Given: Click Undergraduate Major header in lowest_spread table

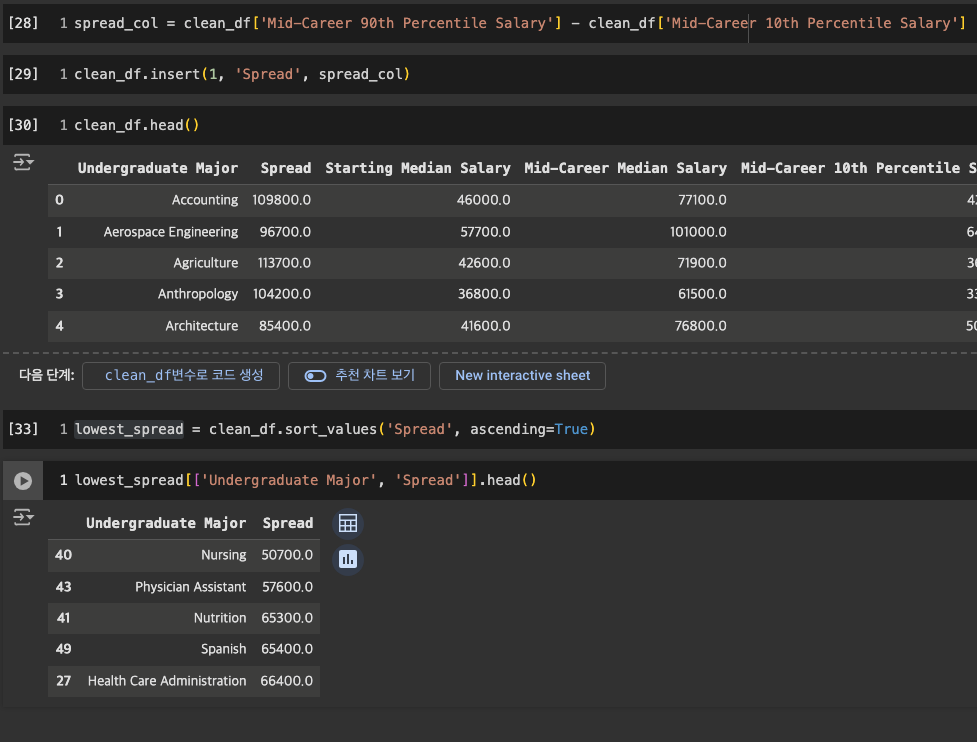Looking at the screenshot, I should click(166, 523).
